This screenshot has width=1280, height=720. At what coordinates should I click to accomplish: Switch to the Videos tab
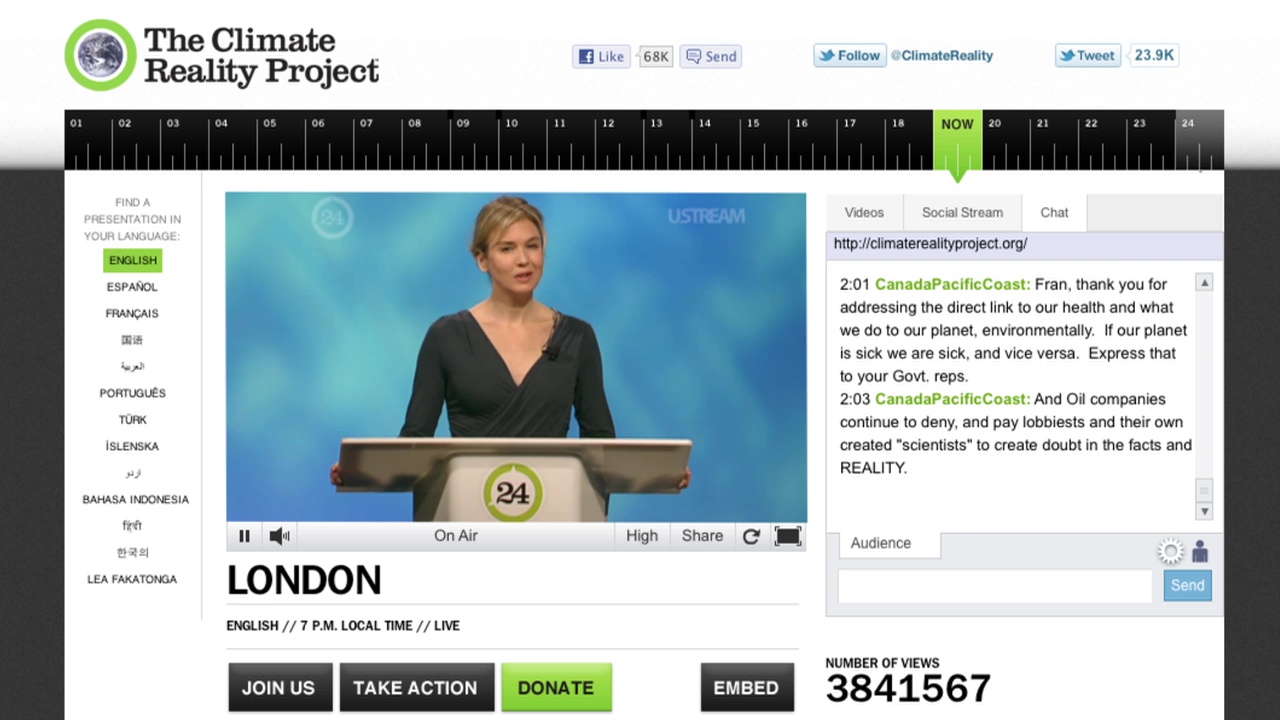tap(864, 212)
